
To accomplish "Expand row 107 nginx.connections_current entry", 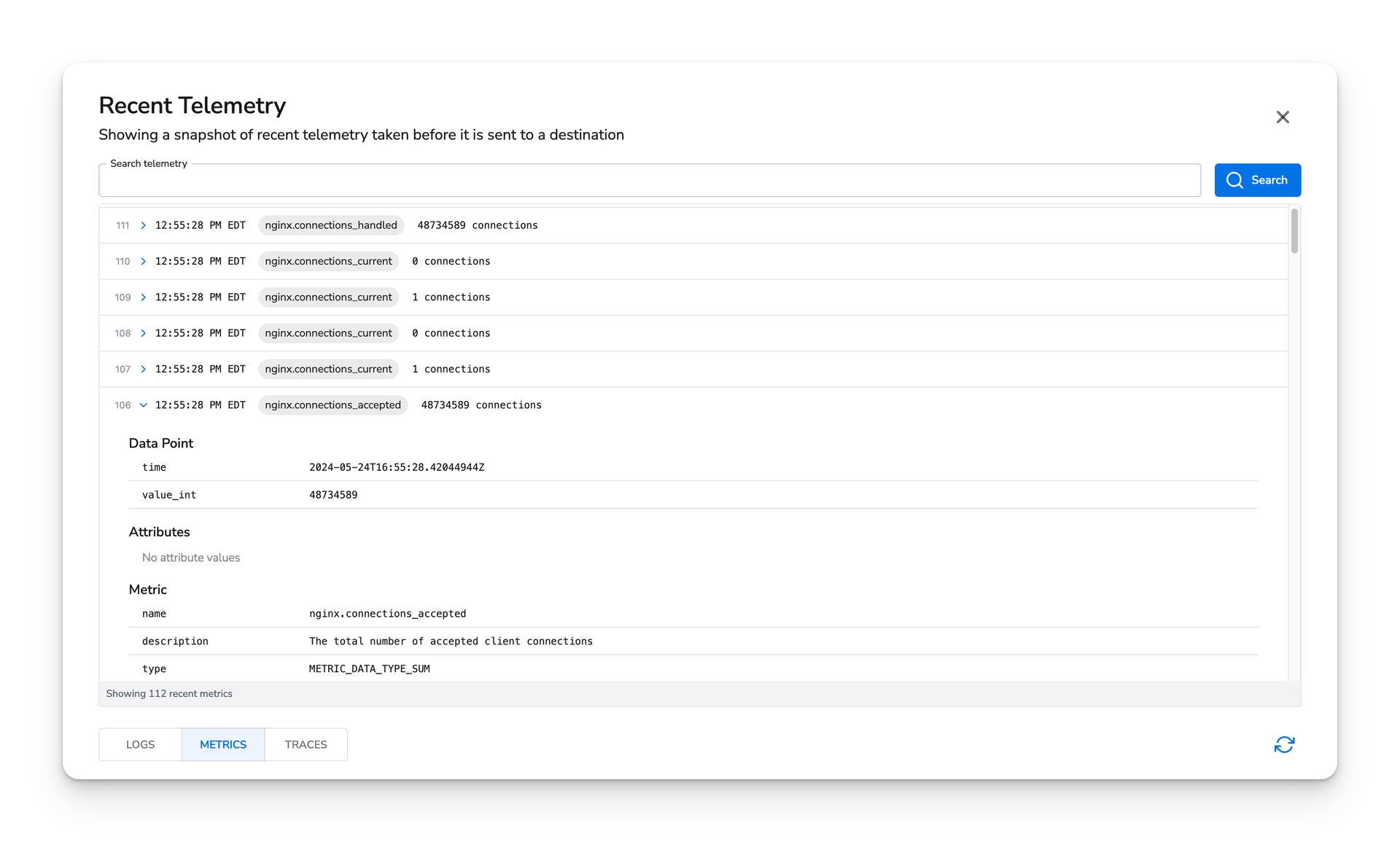I will [142, 369].
